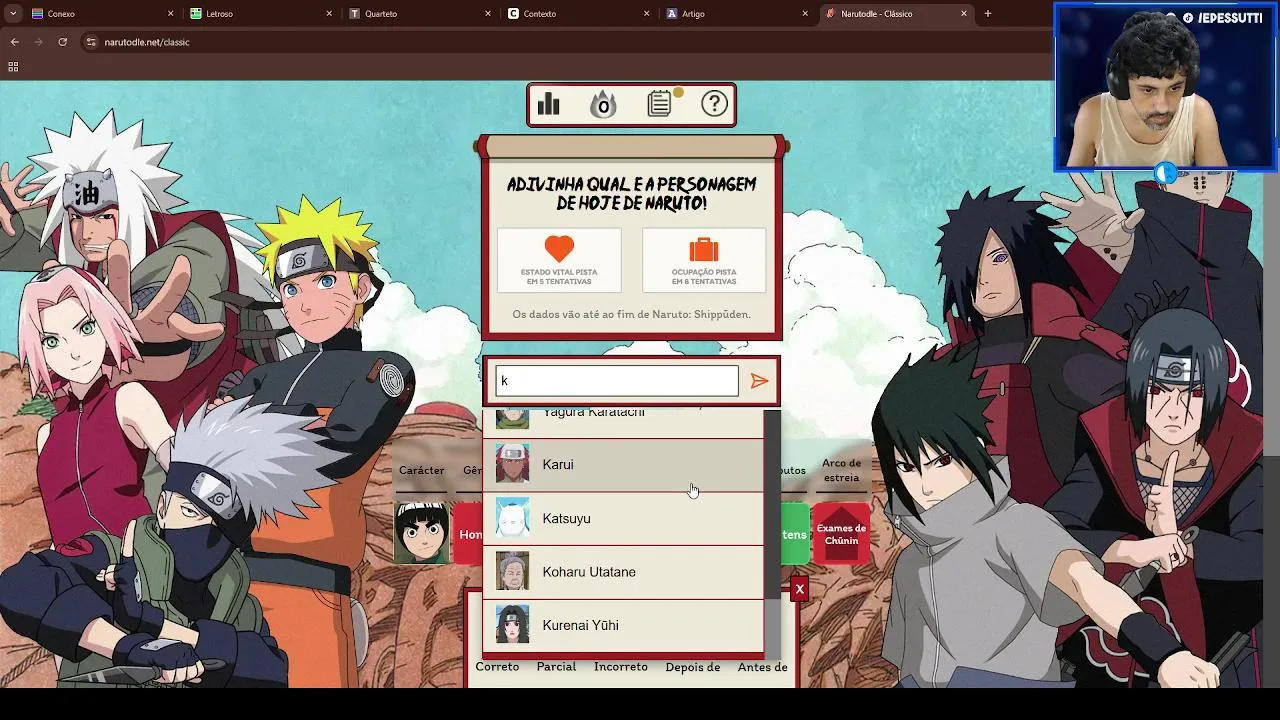The height and width of the screenshot is (720, 1280).
Task: Go back with the browser back arrow
Action: pyautogui.click(x=14, y=42)
